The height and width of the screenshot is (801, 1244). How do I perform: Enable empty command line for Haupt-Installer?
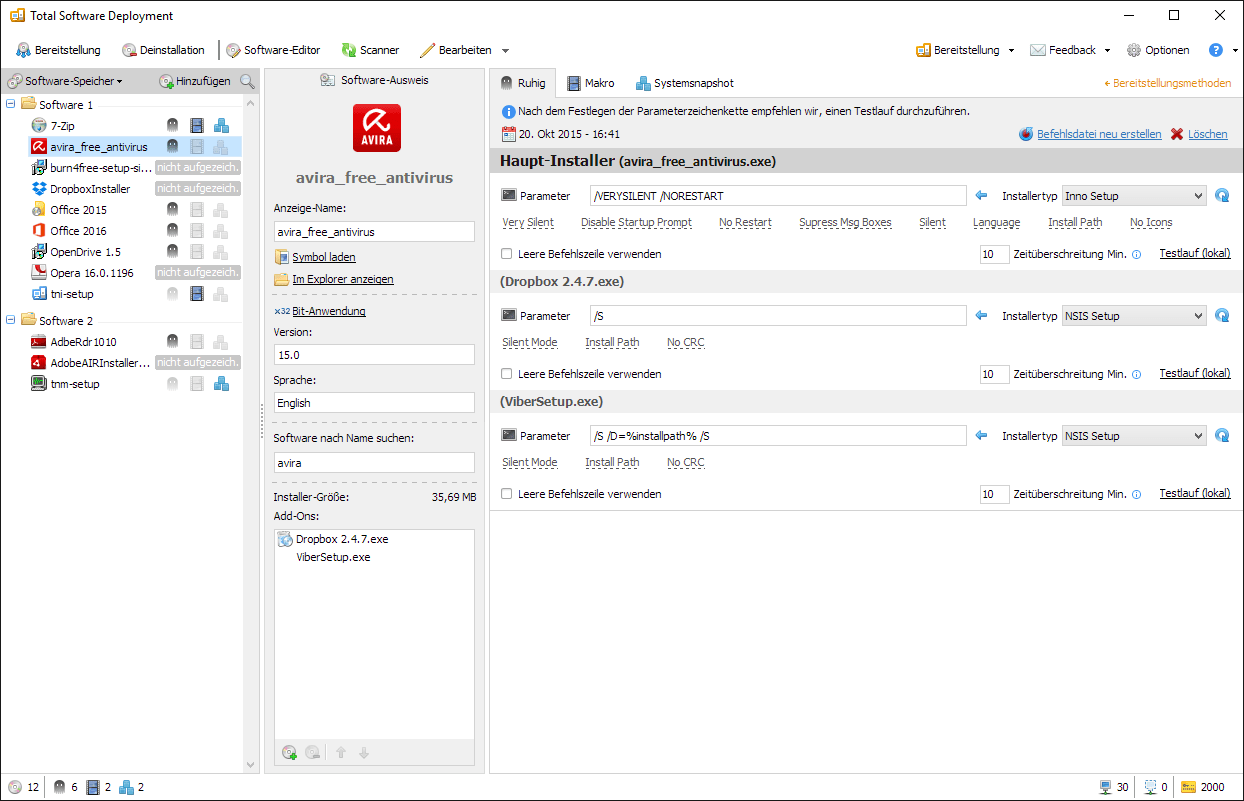(x=507, y=254)
